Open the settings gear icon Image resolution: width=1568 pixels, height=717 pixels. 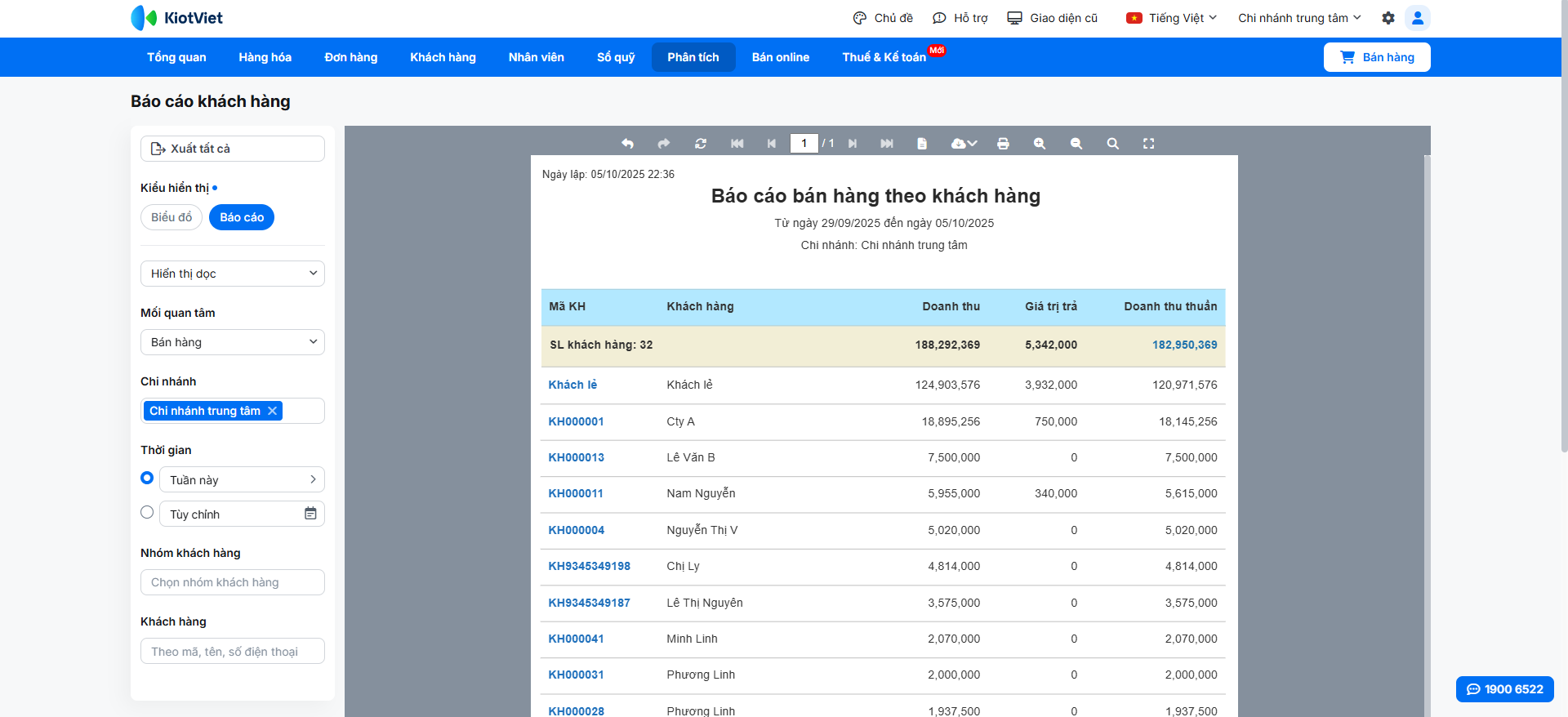click(x=1388, y=18)
